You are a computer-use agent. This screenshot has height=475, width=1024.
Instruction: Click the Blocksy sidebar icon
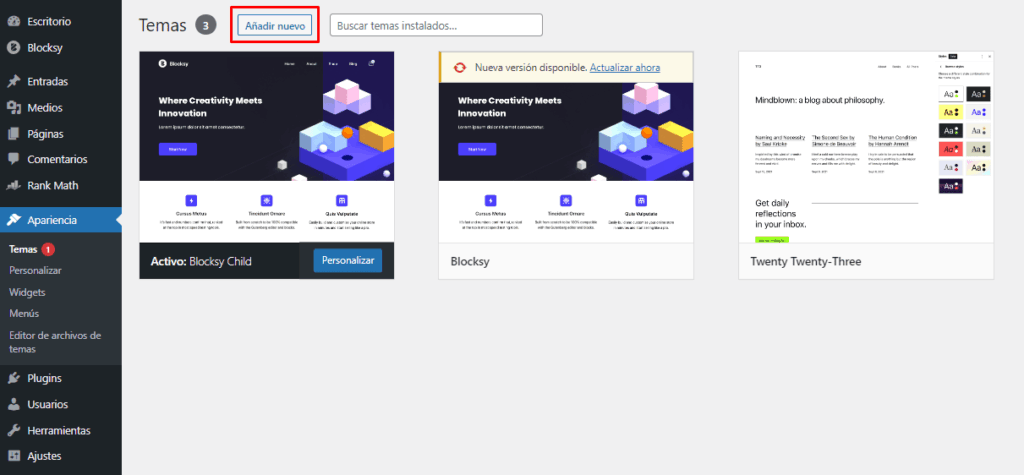(x=13, y=48)
